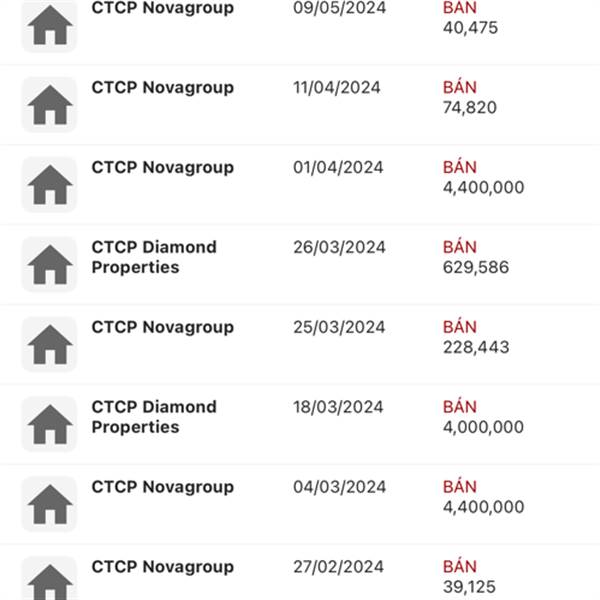Open CTCP Diamond Properties dated 18/03/2024
Viewport: 600px width, 600px height.
[154, 417]
